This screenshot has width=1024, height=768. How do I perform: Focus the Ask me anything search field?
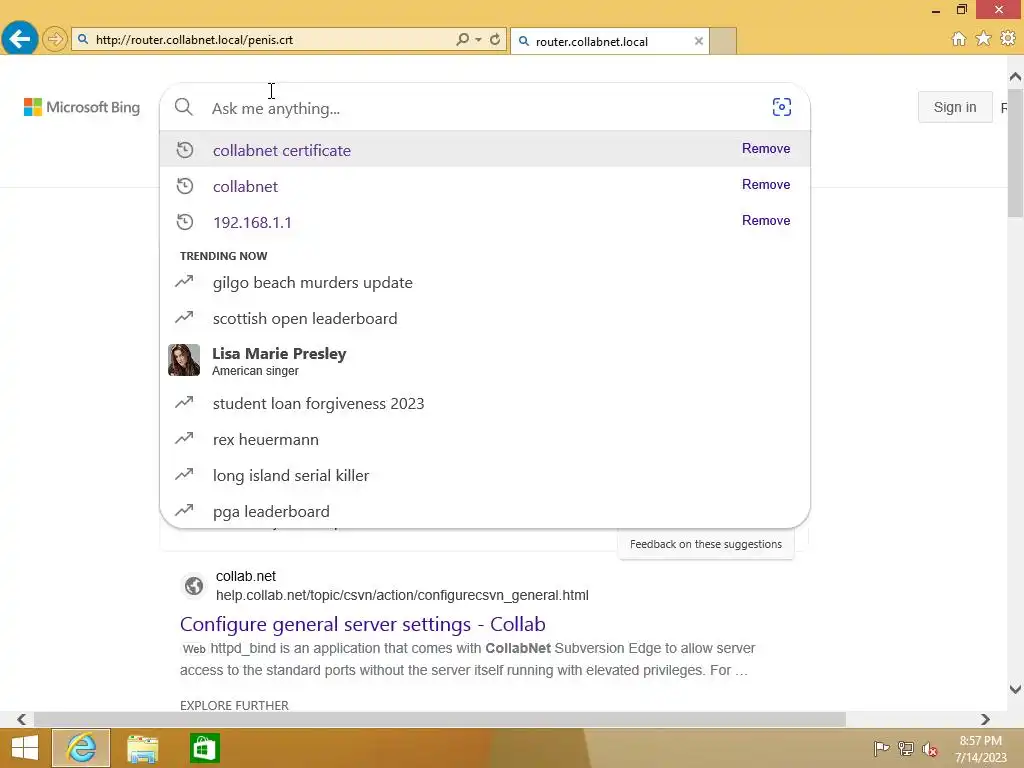click(x=483, y=108)
